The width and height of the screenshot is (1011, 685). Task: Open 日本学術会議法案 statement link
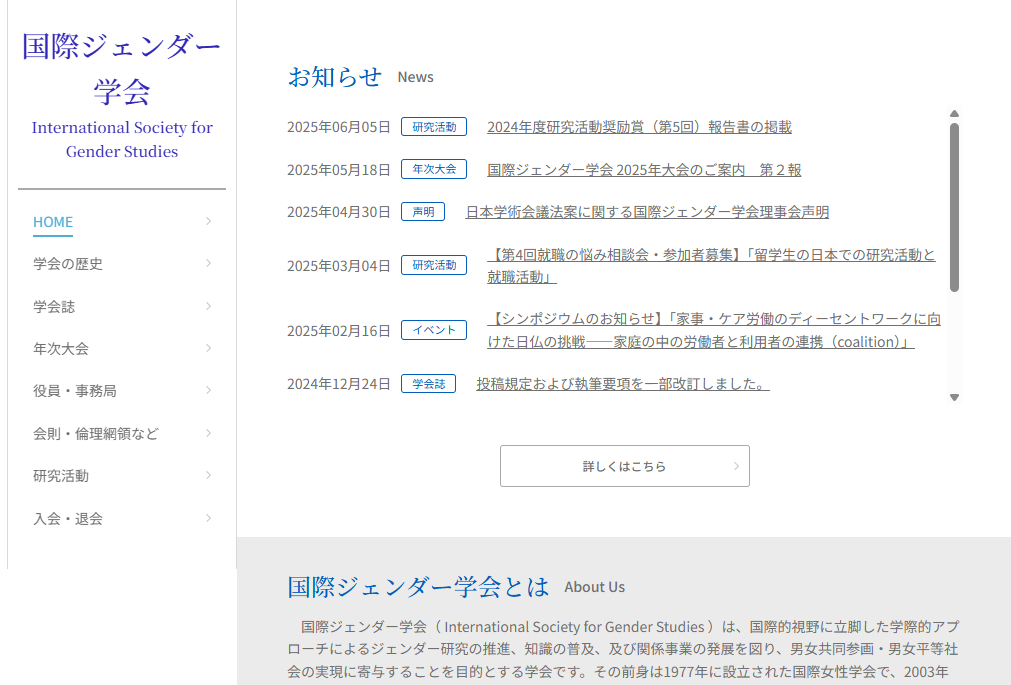647,212
